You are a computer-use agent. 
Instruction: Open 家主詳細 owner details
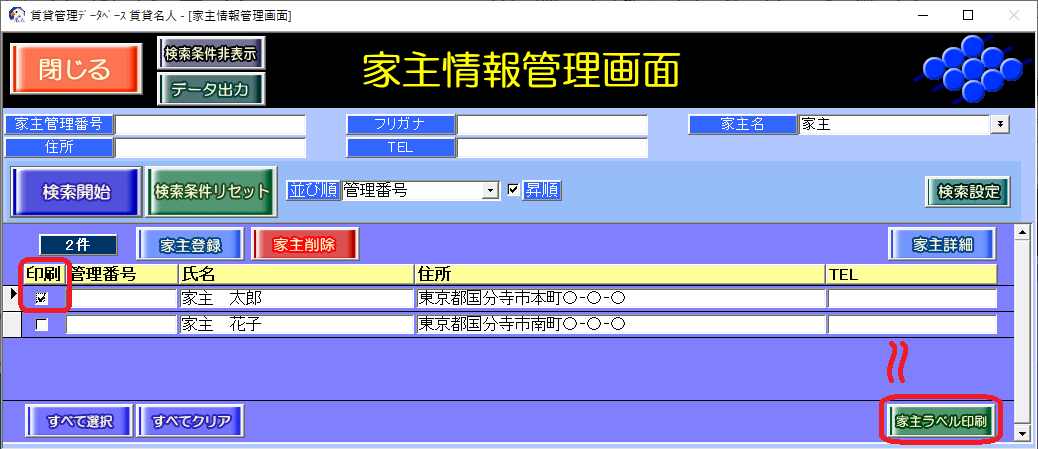click(x=944, y=244)
